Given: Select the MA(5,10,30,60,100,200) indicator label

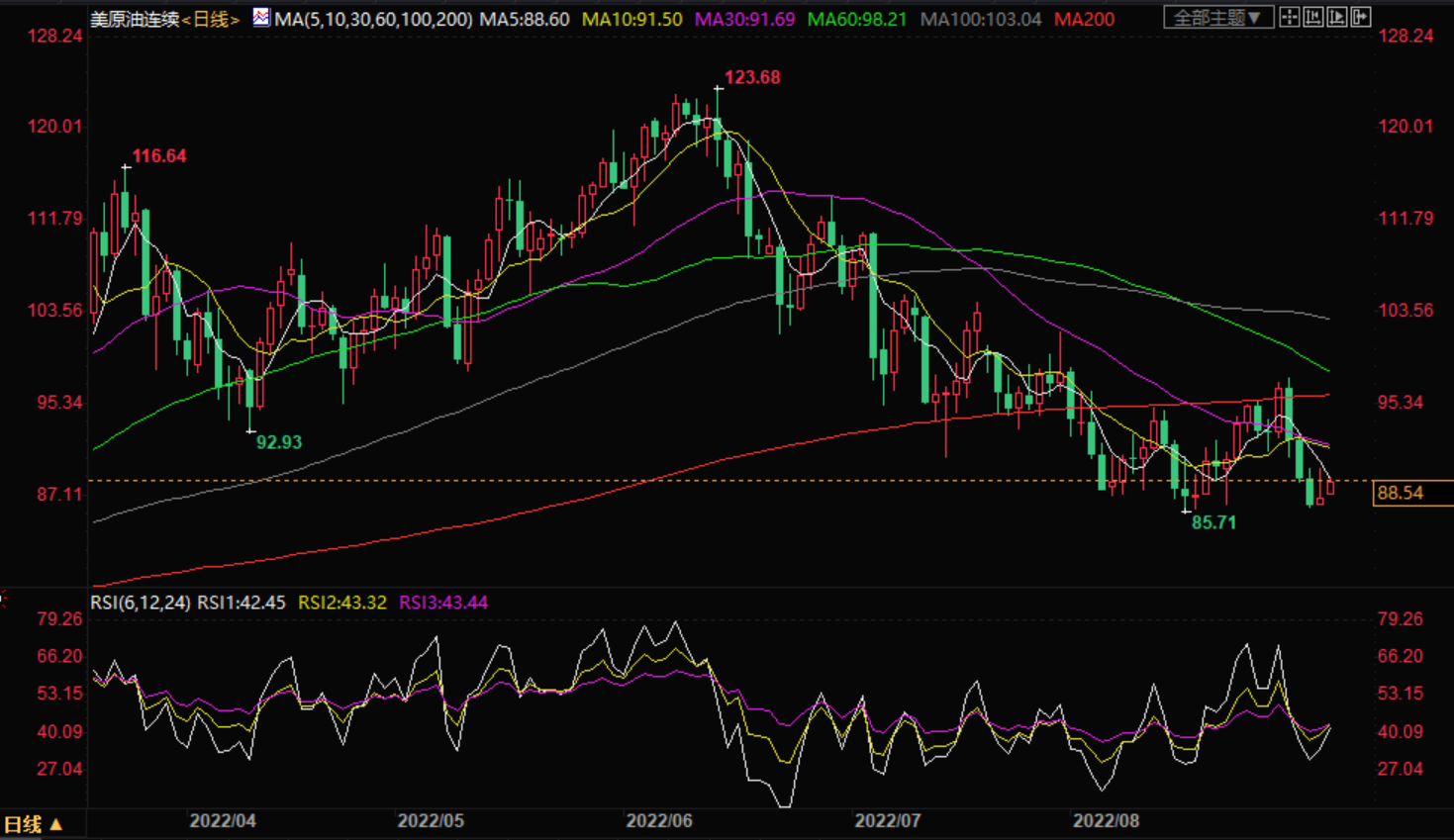Looking at the screenshot, I should coord(374,20).
